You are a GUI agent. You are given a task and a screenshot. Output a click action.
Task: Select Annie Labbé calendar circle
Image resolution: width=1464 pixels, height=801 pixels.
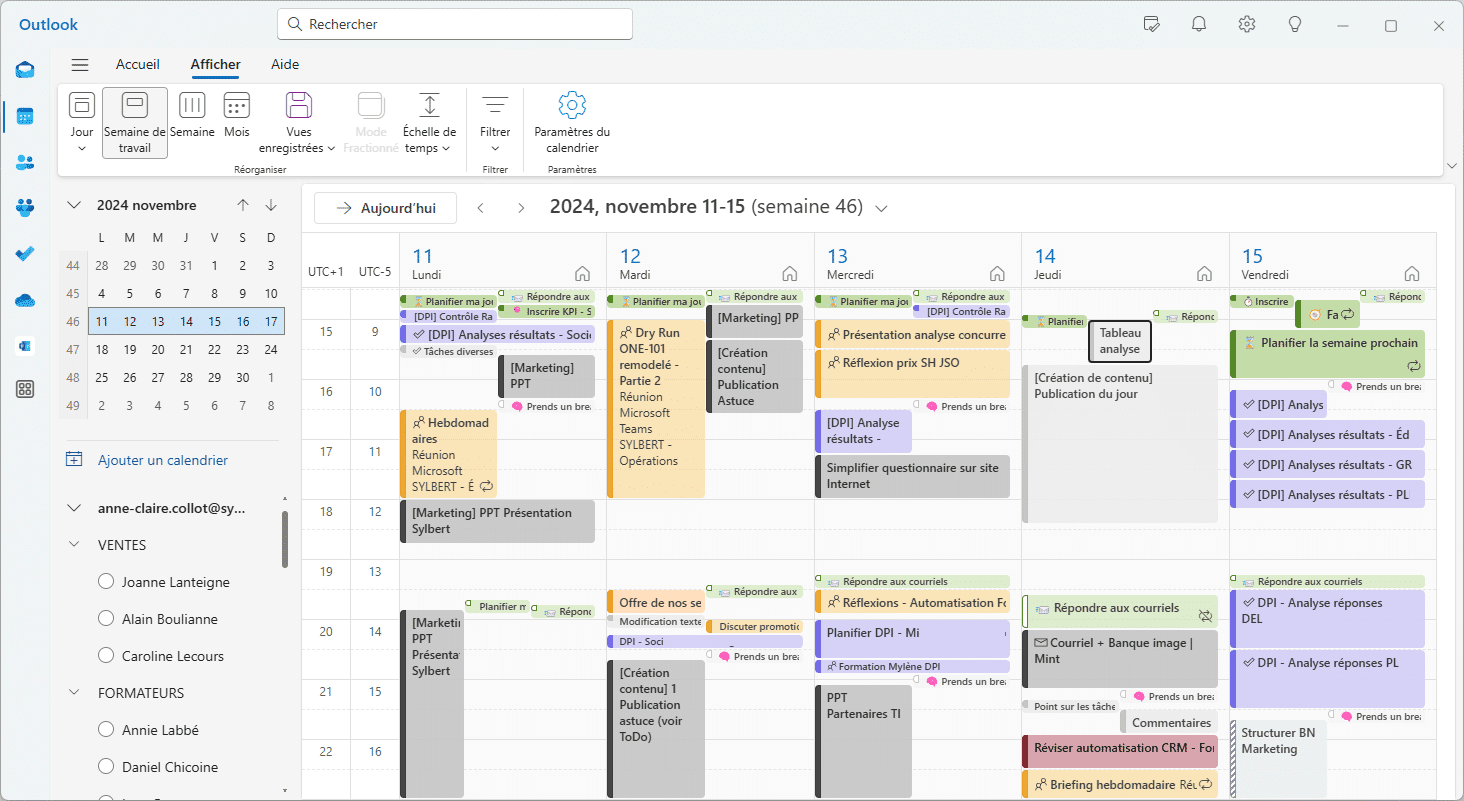(106, 730)
